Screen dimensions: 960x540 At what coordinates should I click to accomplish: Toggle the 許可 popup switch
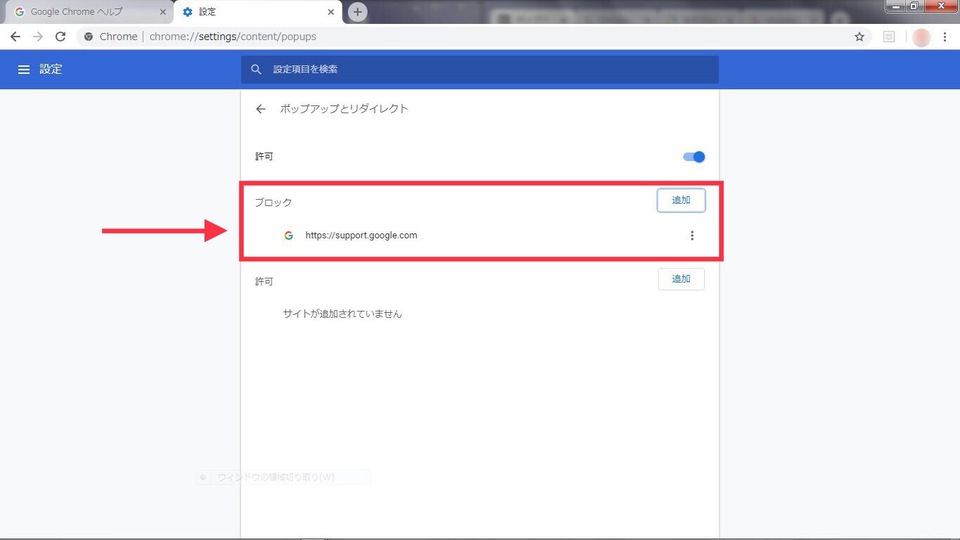click(694, 157)
